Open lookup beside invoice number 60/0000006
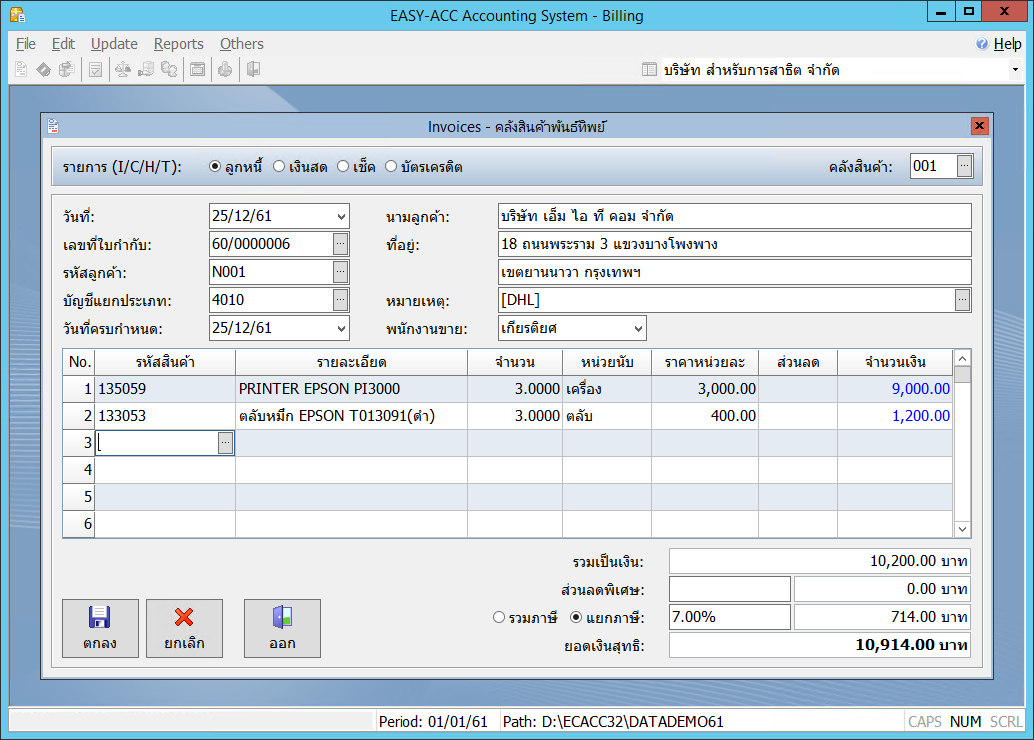This screenshot has width=1034, height=740. tap(341, 244)
